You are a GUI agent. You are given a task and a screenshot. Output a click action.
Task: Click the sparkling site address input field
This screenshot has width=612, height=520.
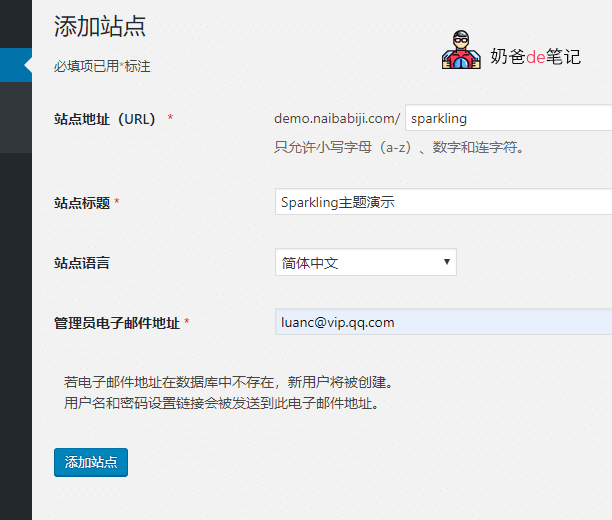(509, 118)
